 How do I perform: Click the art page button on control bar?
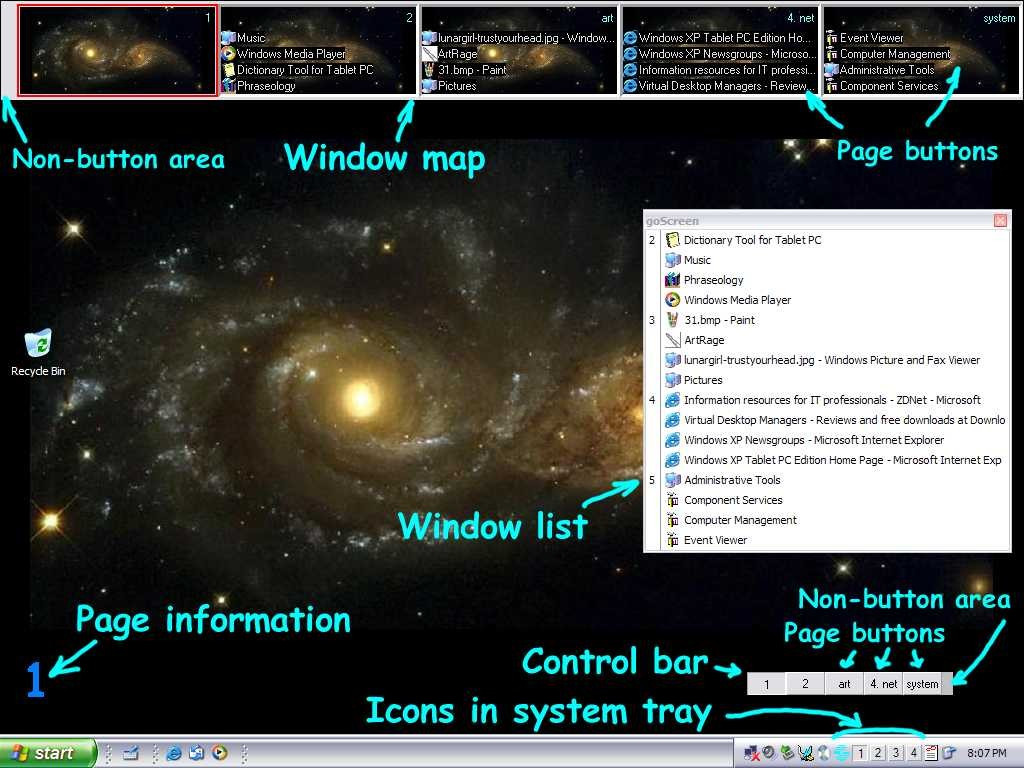tap(844, 684)
